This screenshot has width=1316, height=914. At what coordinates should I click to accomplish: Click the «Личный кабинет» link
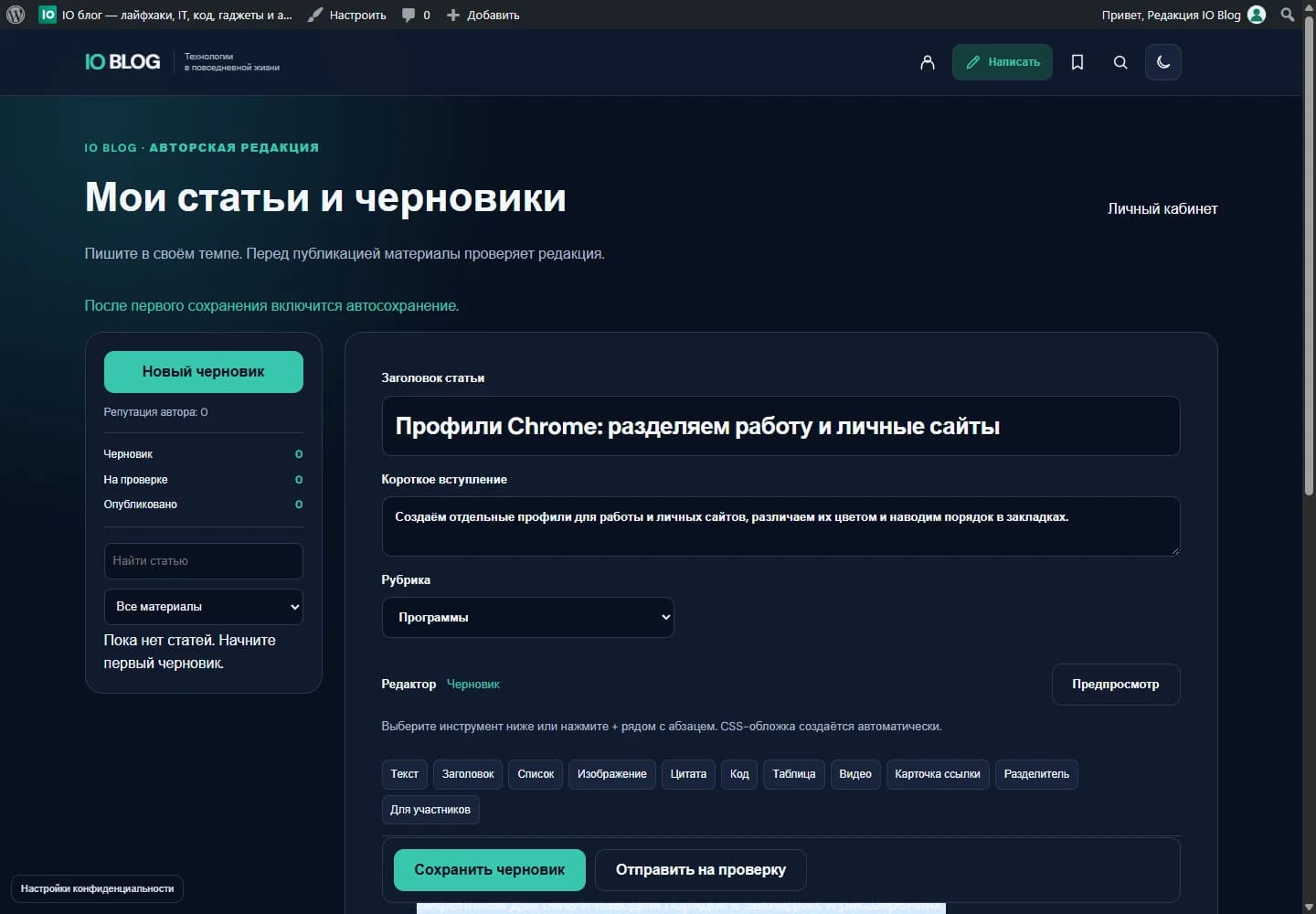coord(1162,209)
